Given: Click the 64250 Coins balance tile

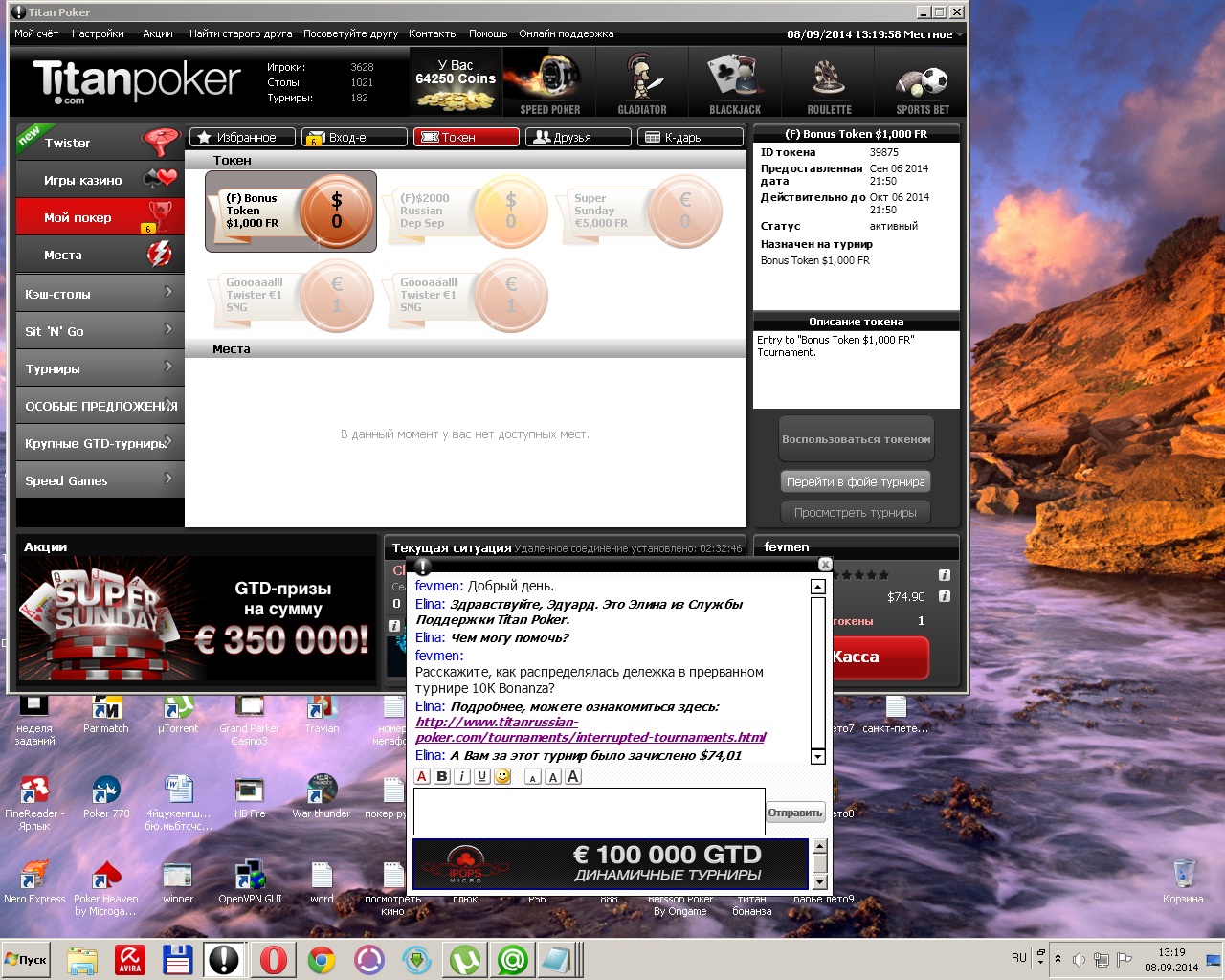Looking at the screenshot, I should click(x=456, y=83).
